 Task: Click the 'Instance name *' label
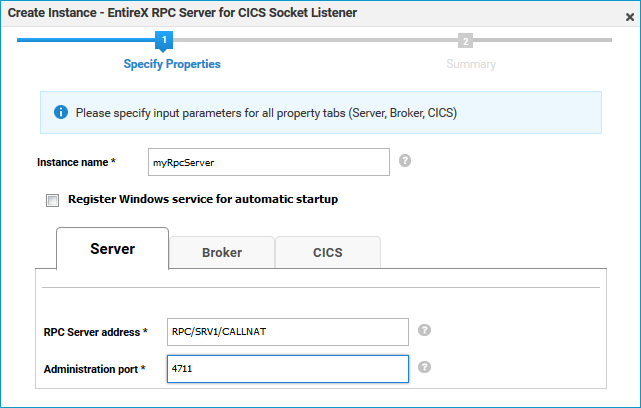click(76, 162)
